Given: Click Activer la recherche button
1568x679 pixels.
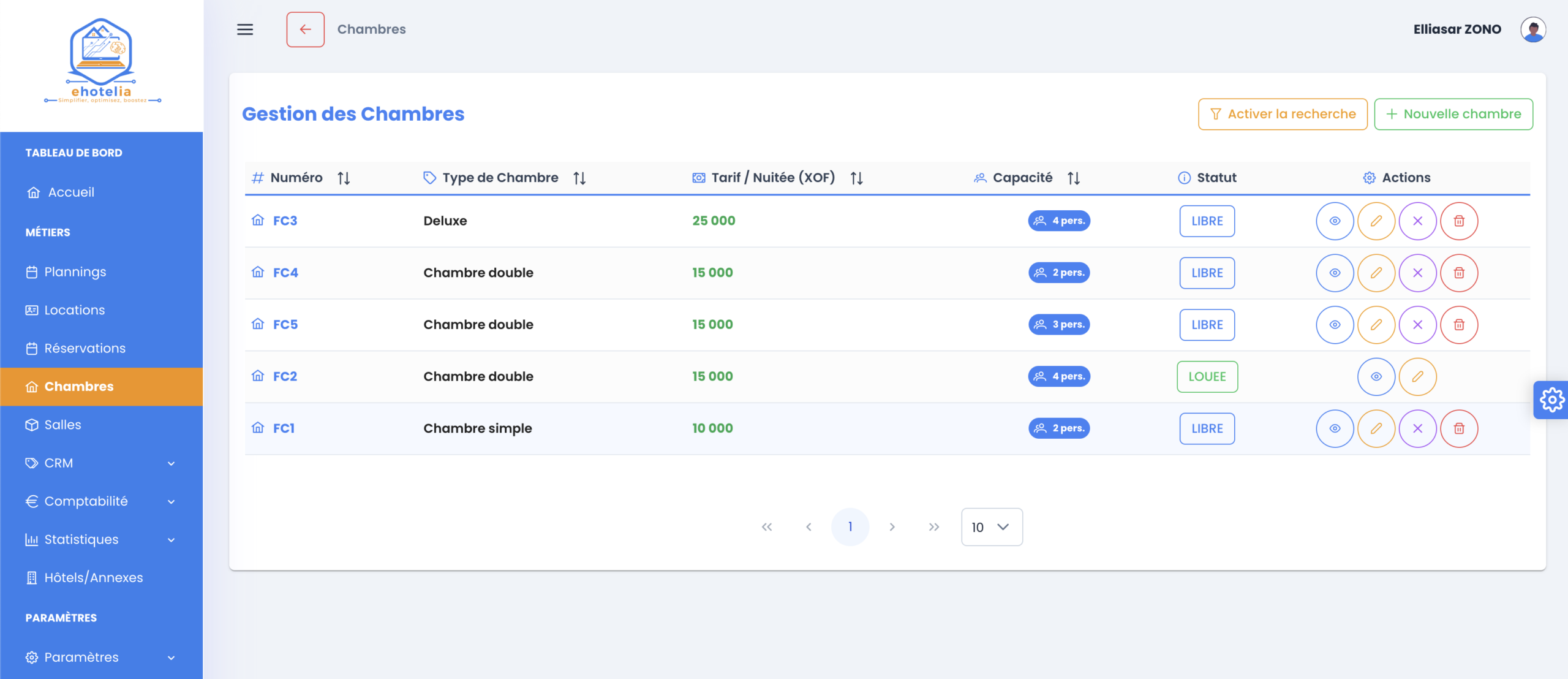Looking at the screenshot, I should coord(1283,114).
